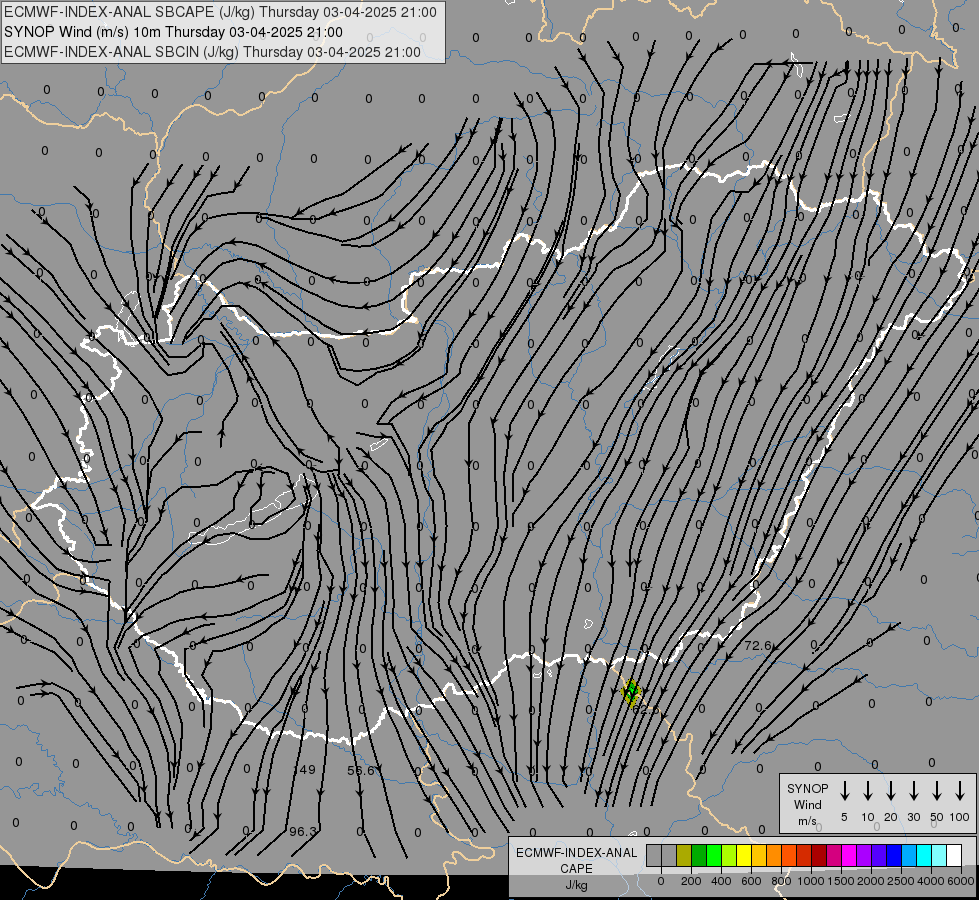Pick the orange swatch before 800 tick
This screenshot has width=979, height=900.
[774, 855]
